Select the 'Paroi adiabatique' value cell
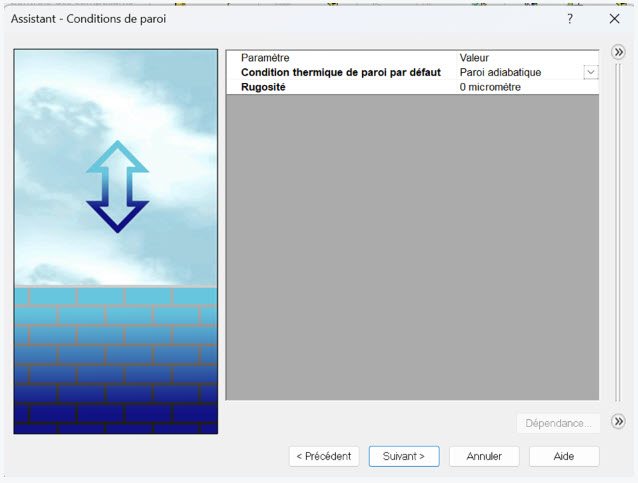The width and height of the screenshot is (638, 483). pyautogui.click(x=515, y=73)
